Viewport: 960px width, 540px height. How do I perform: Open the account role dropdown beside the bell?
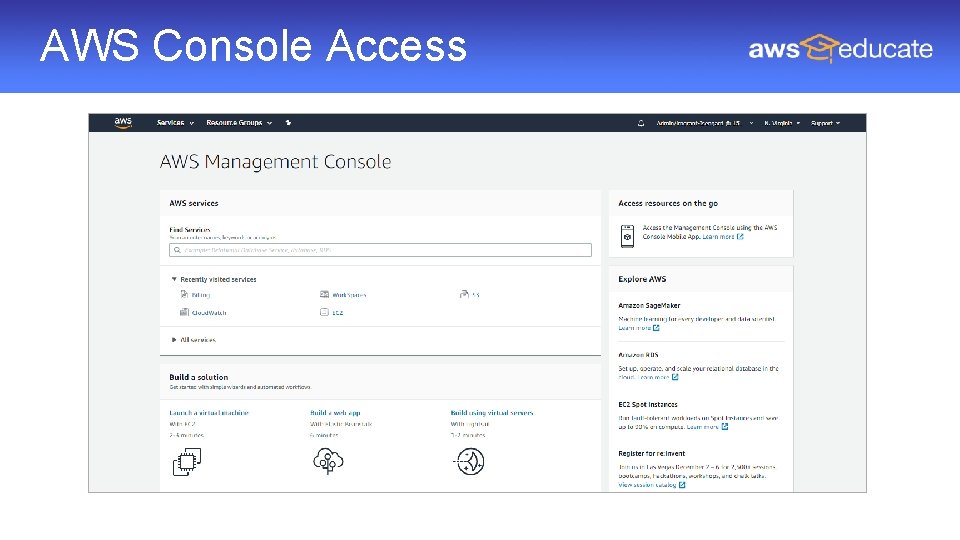tap(705, 123)
